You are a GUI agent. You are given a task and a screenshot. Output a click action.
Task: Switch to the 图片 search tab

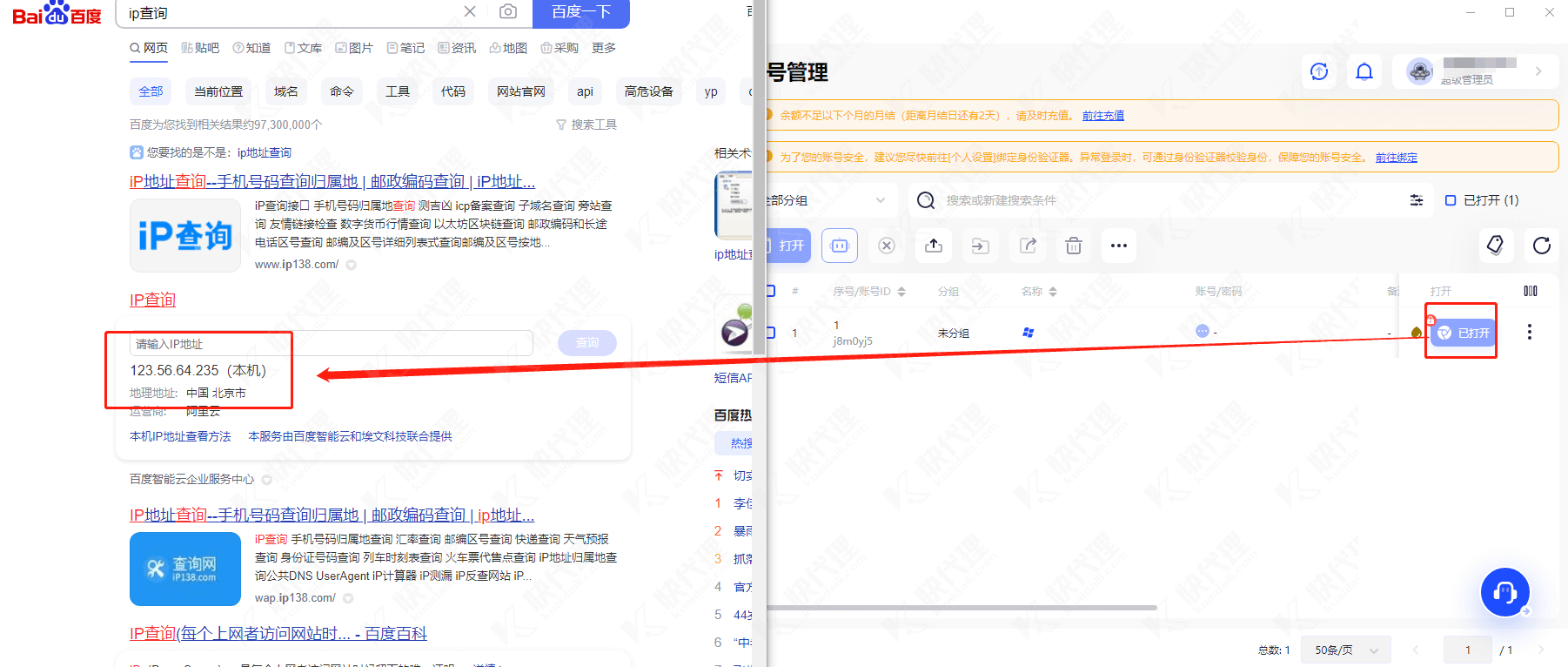(354, 48)
